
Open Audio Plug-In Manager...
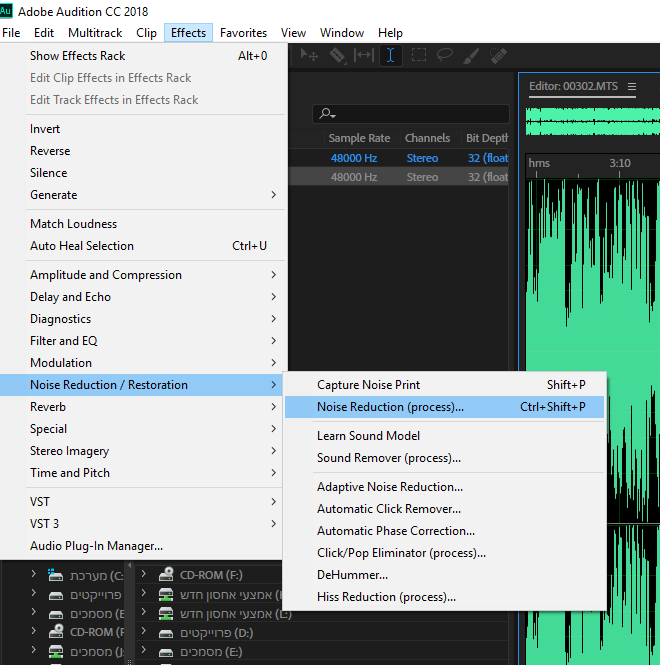point(96,546)
